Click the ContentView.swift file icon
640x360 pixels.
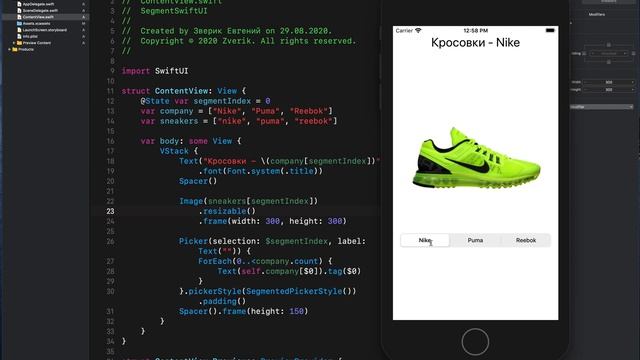click(x=19, y=17)
